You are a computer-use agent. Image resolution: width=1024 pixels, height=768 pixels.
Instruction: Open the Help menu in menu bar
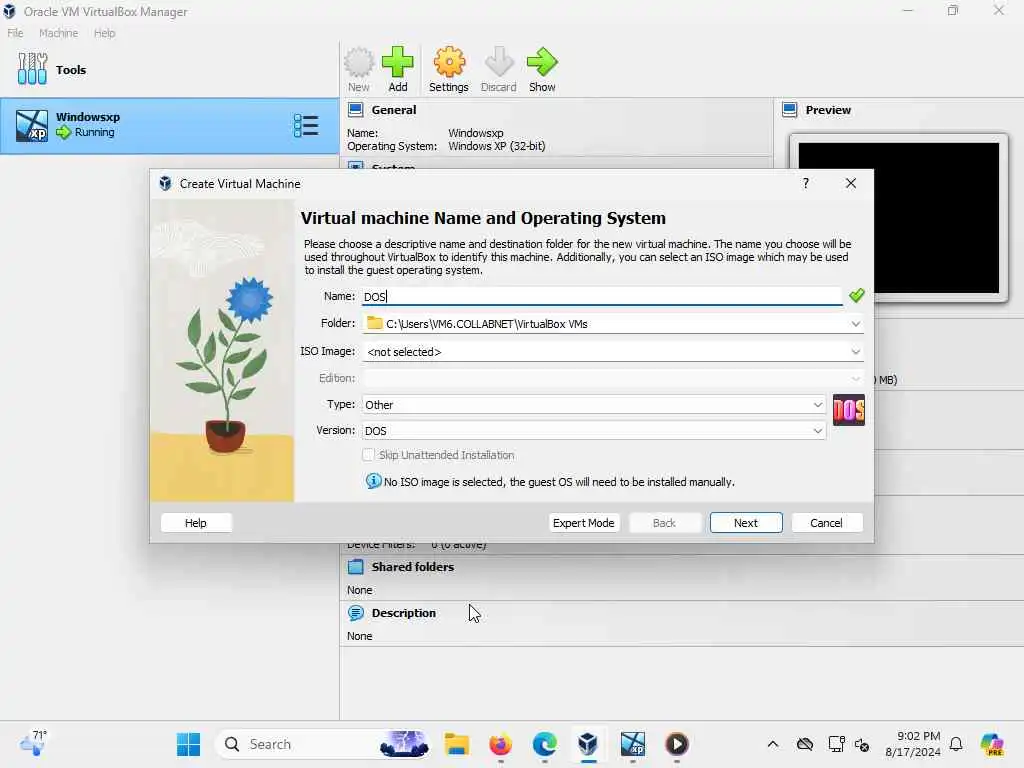point(104,33)
